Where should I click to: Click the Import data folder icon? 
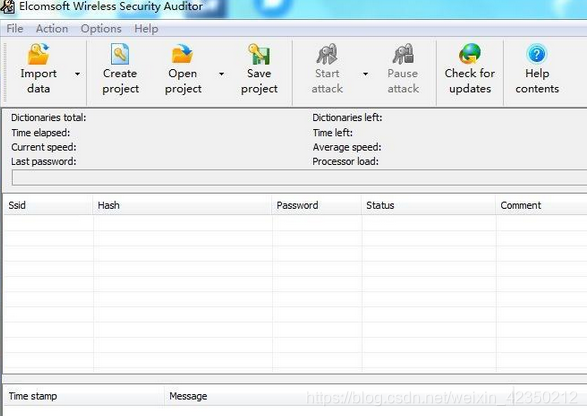39,54
